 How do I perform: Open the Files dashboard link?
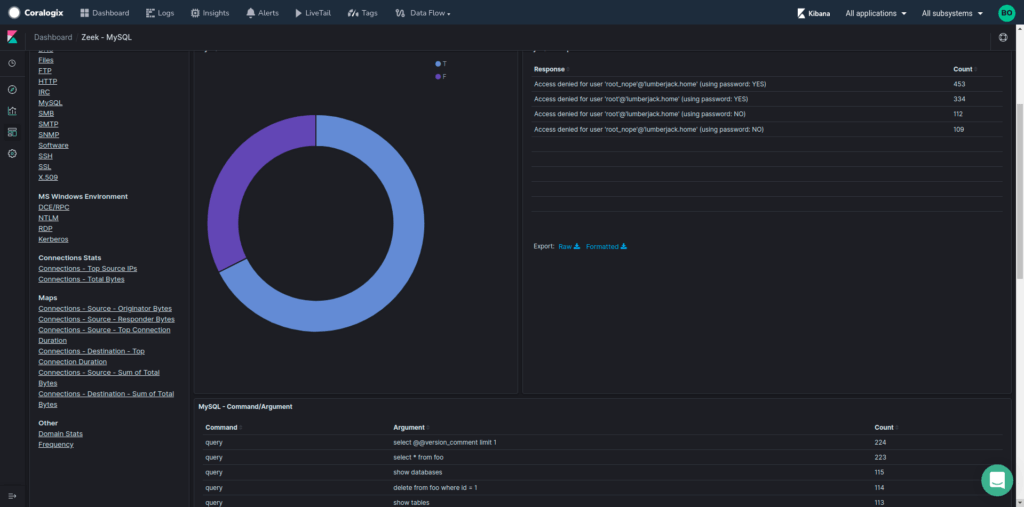46,60
